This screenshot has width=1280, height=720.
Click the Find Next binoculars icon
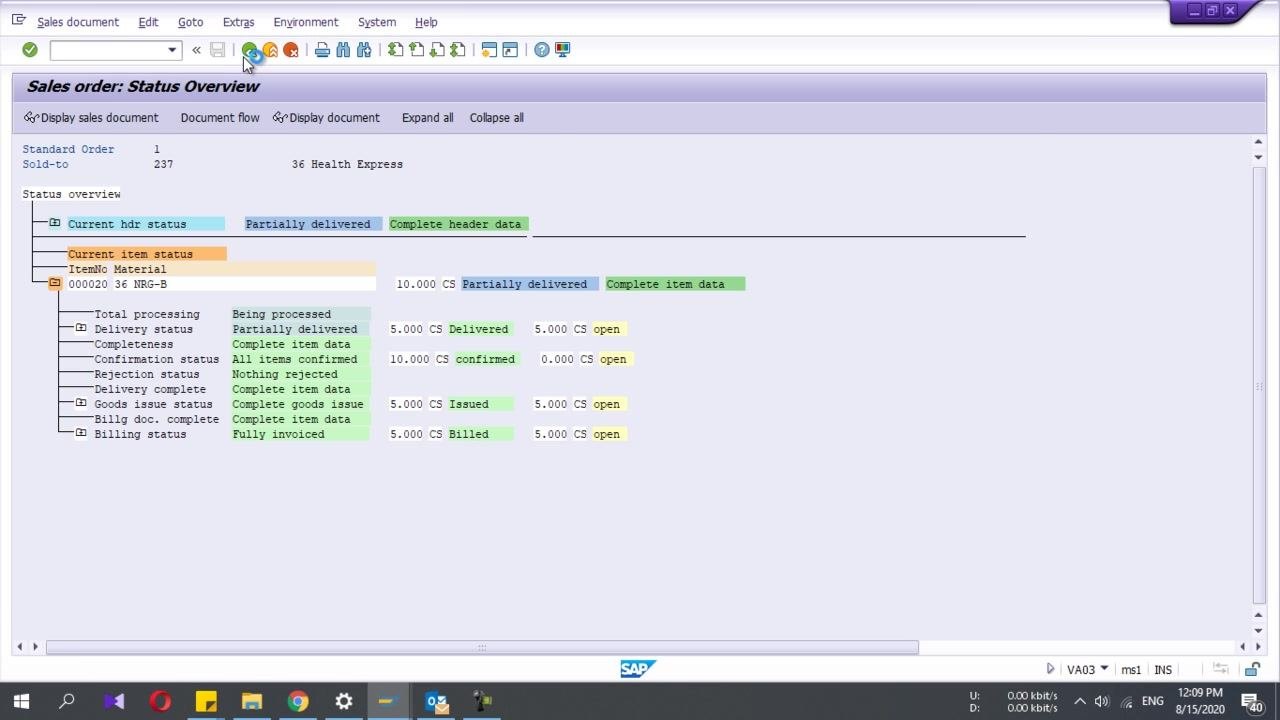[x=364, y=50]
